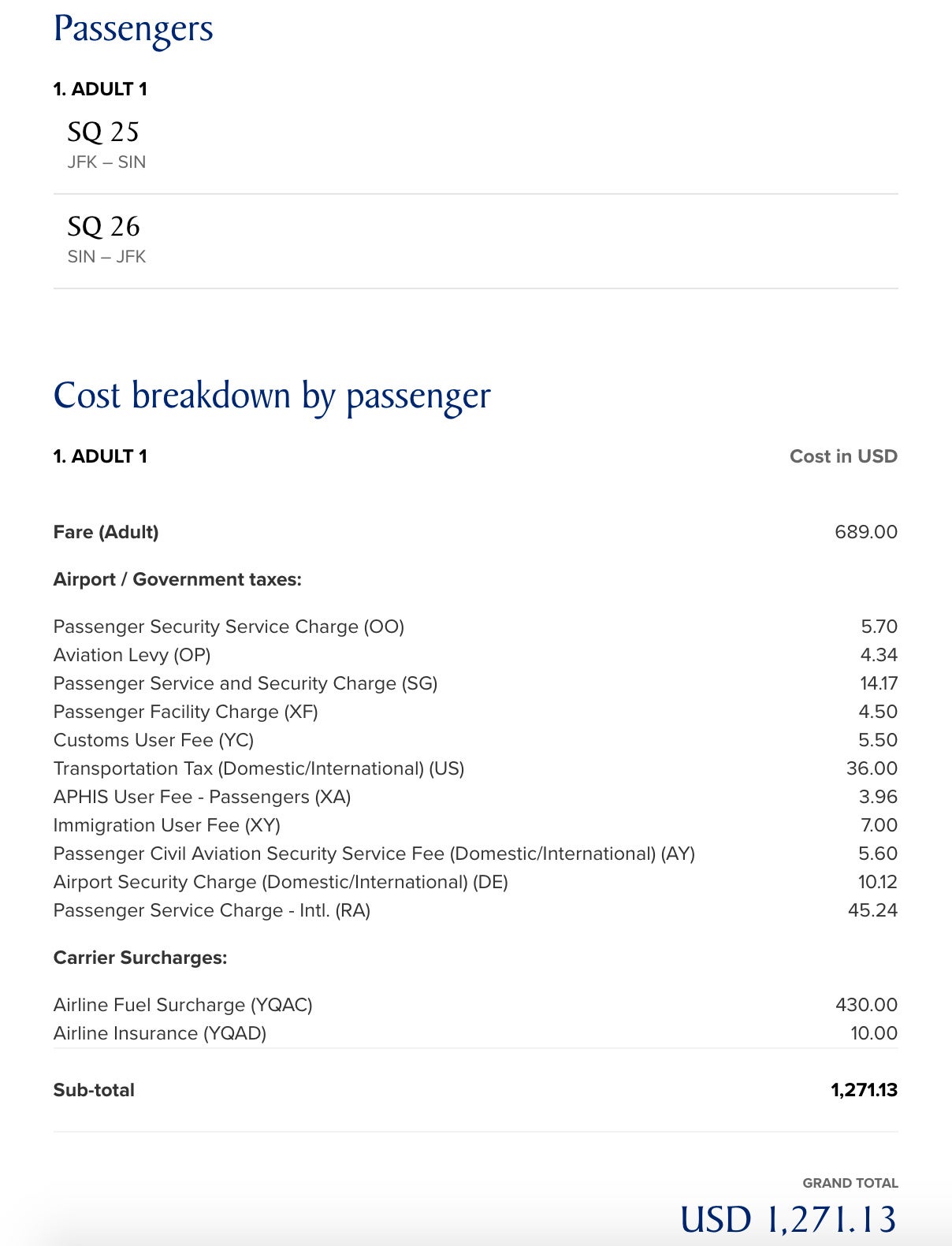
Task: Click the fare amount 689.00
Action: [x=866, y=532]
